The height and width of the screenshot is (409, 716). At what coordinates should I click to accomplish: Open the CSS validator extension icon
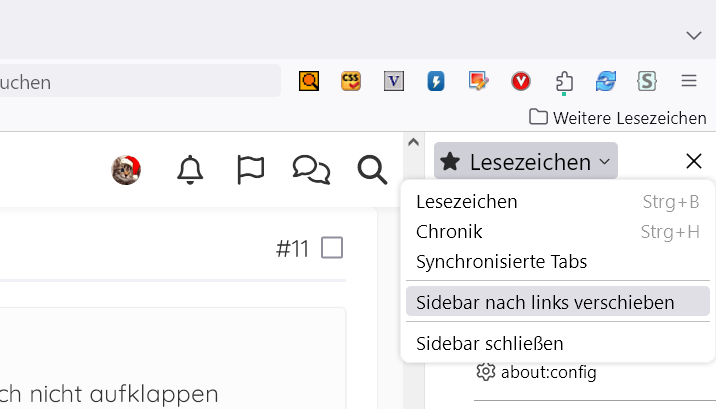click(x=351, y=81)
